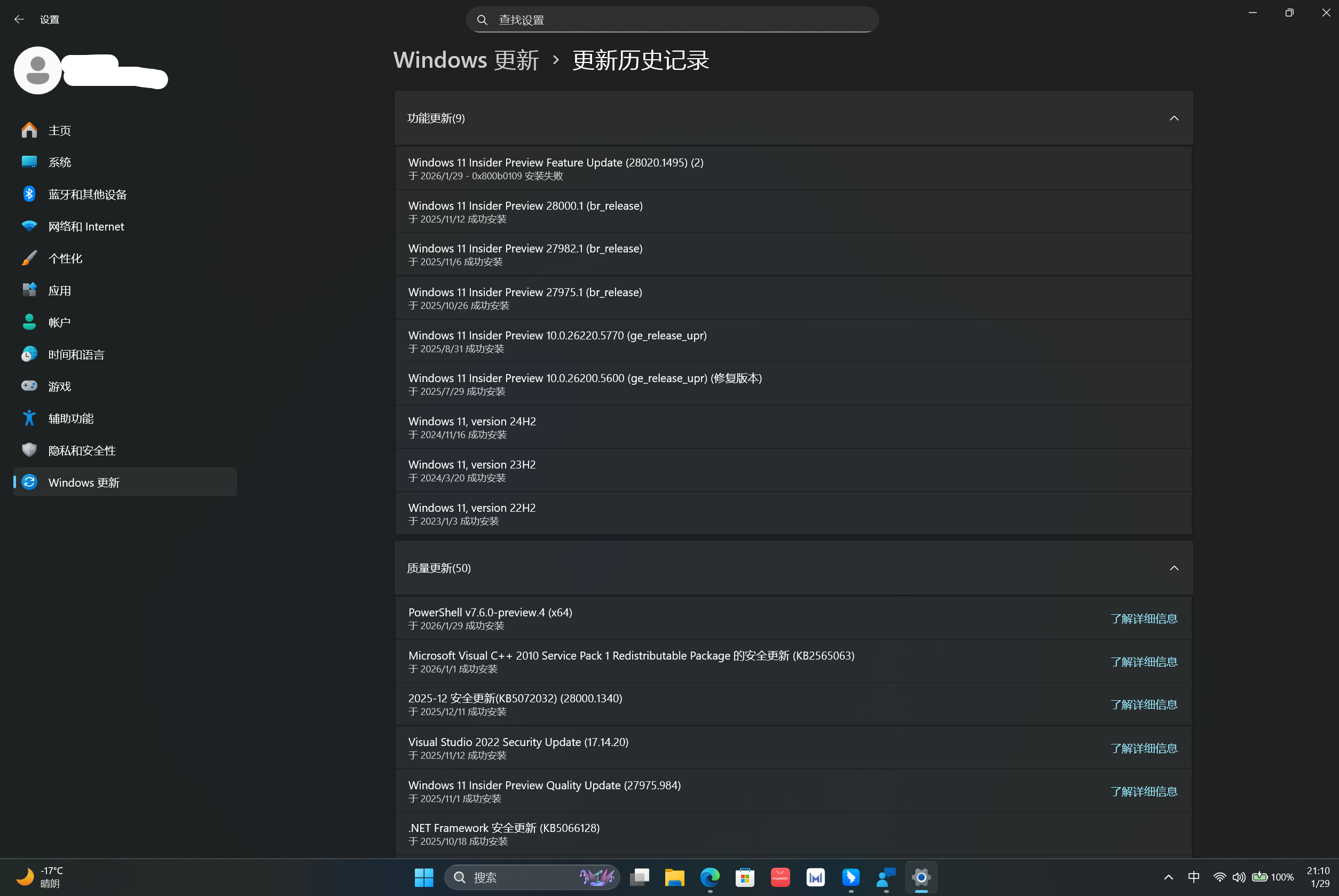
Task: Click the 游戏 controller icon
Action: click(x=29, y=386)
